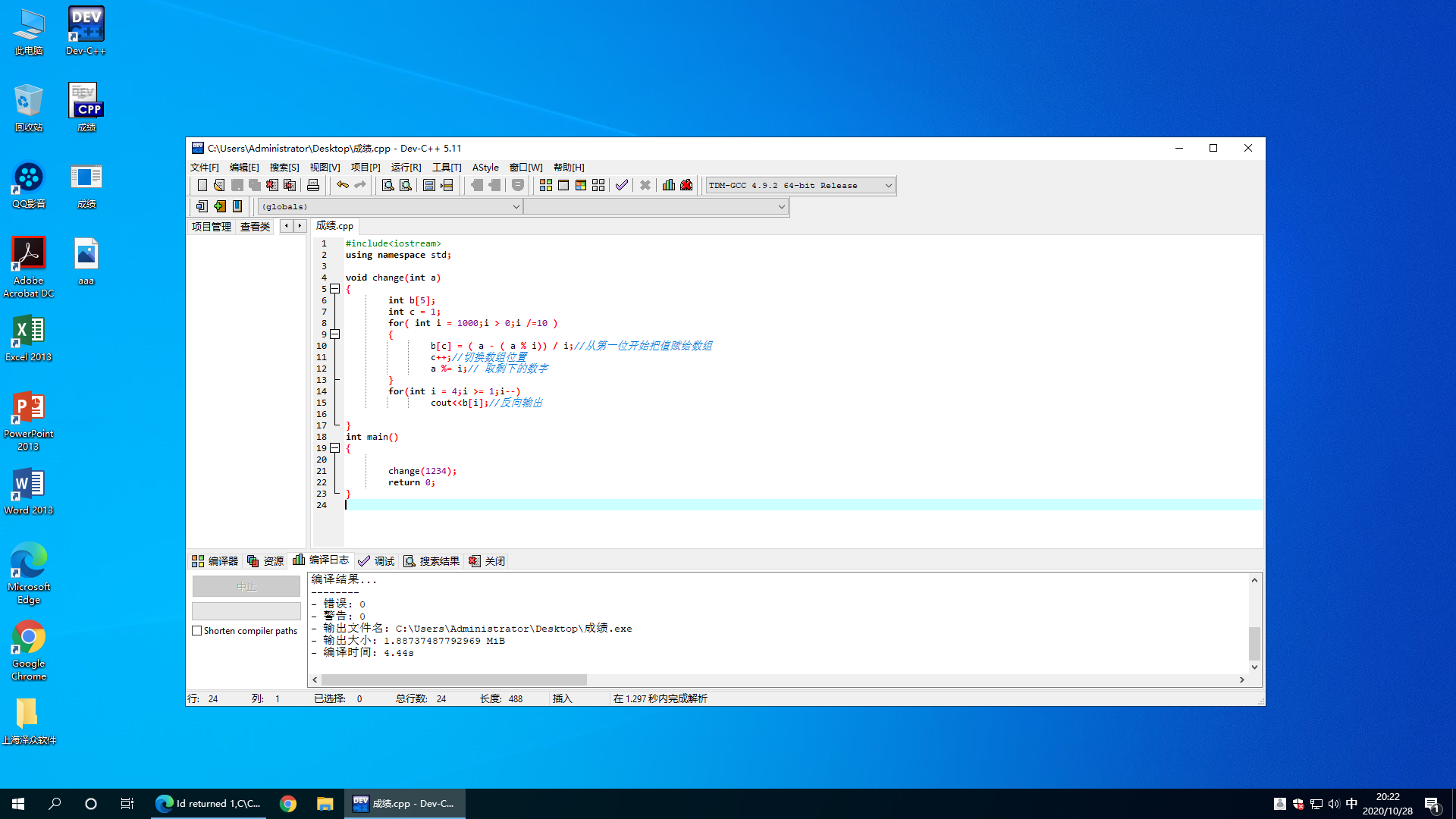Start debugging with the checkmark icon

pos(622,185)
